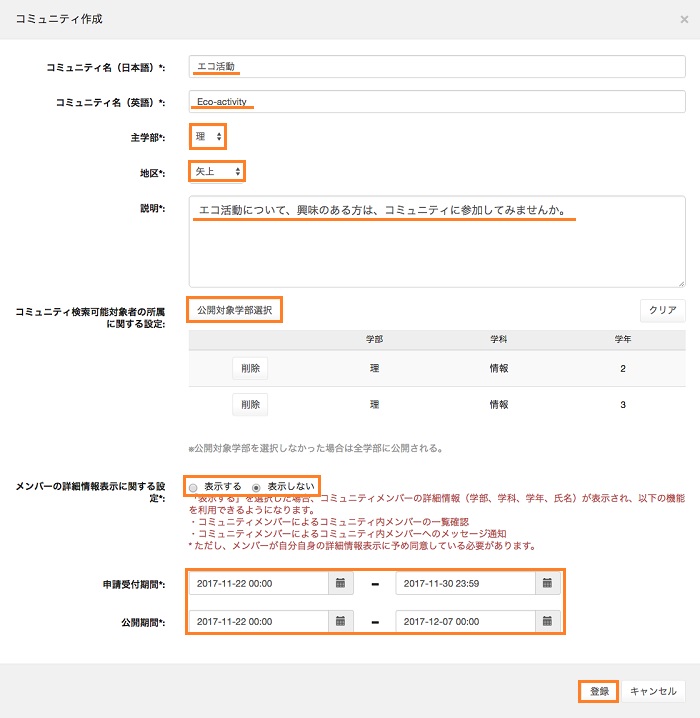Viewport: 700px width, 718px height.
Task: Open calendar for application end date
Action: [x=548, y=583]
